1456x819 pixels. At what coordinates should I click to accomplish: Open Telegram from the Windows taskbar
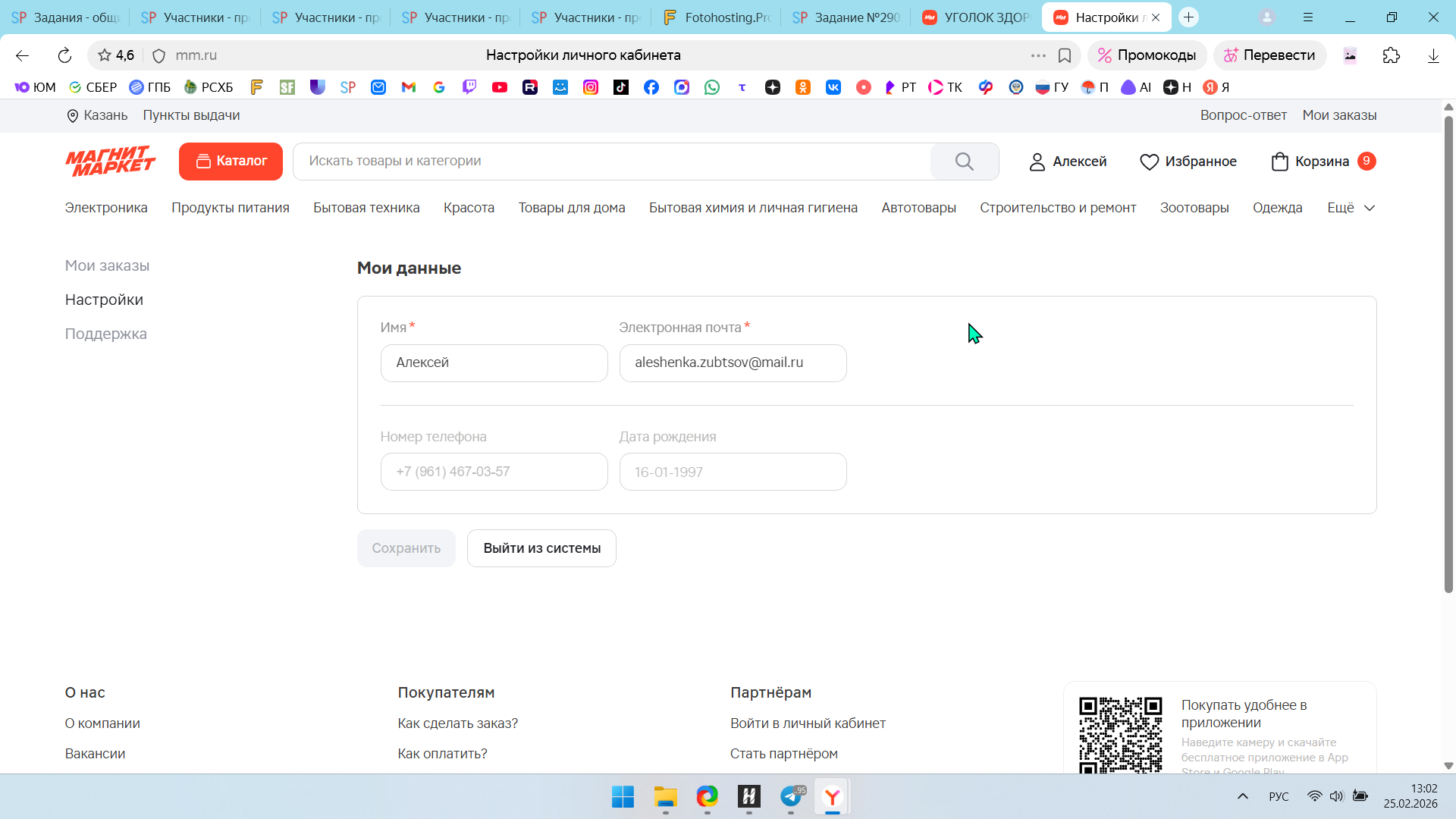click(x=791, y=796)
